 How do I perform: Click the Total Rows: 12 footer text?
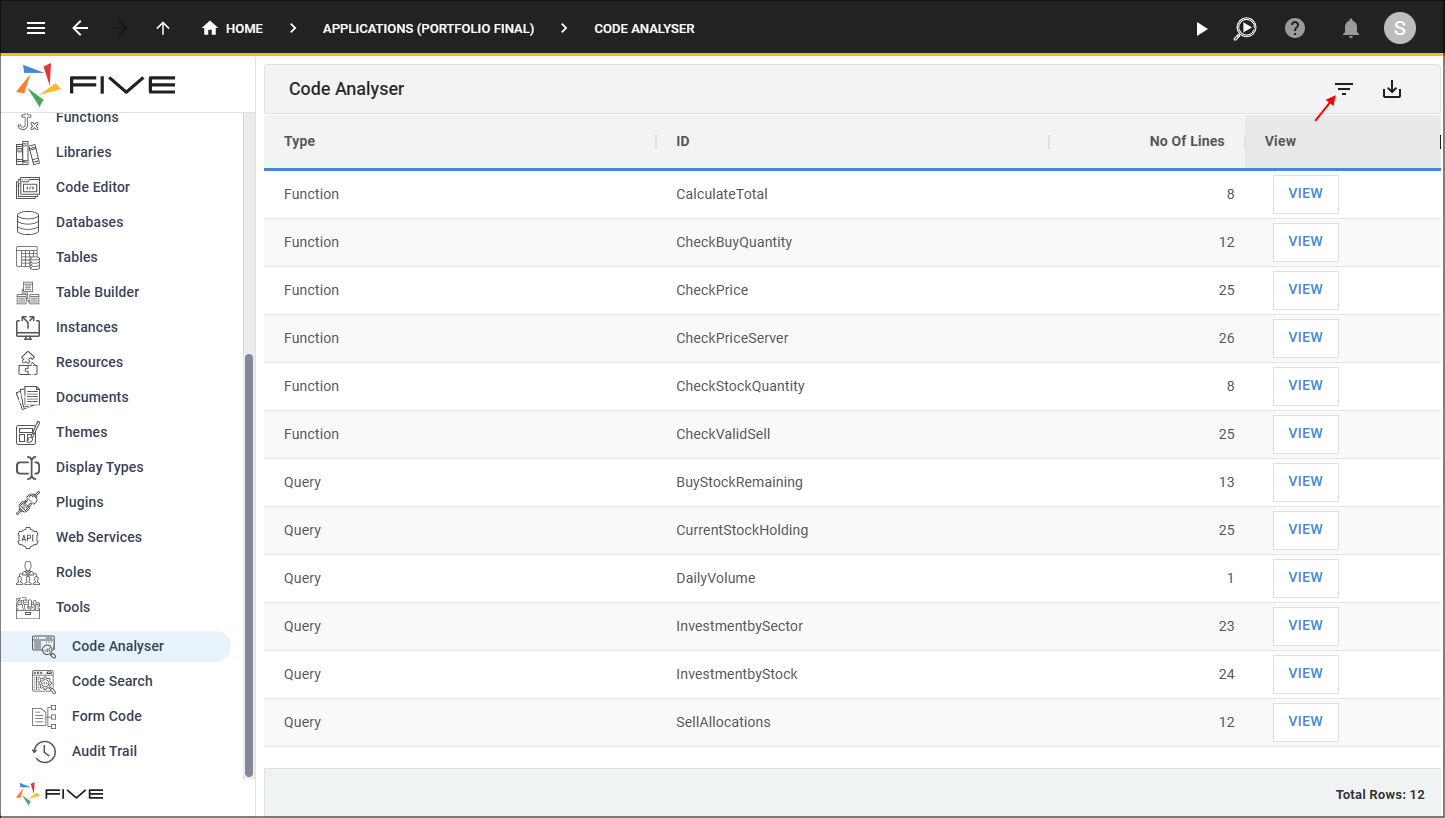pos(1380,795)
